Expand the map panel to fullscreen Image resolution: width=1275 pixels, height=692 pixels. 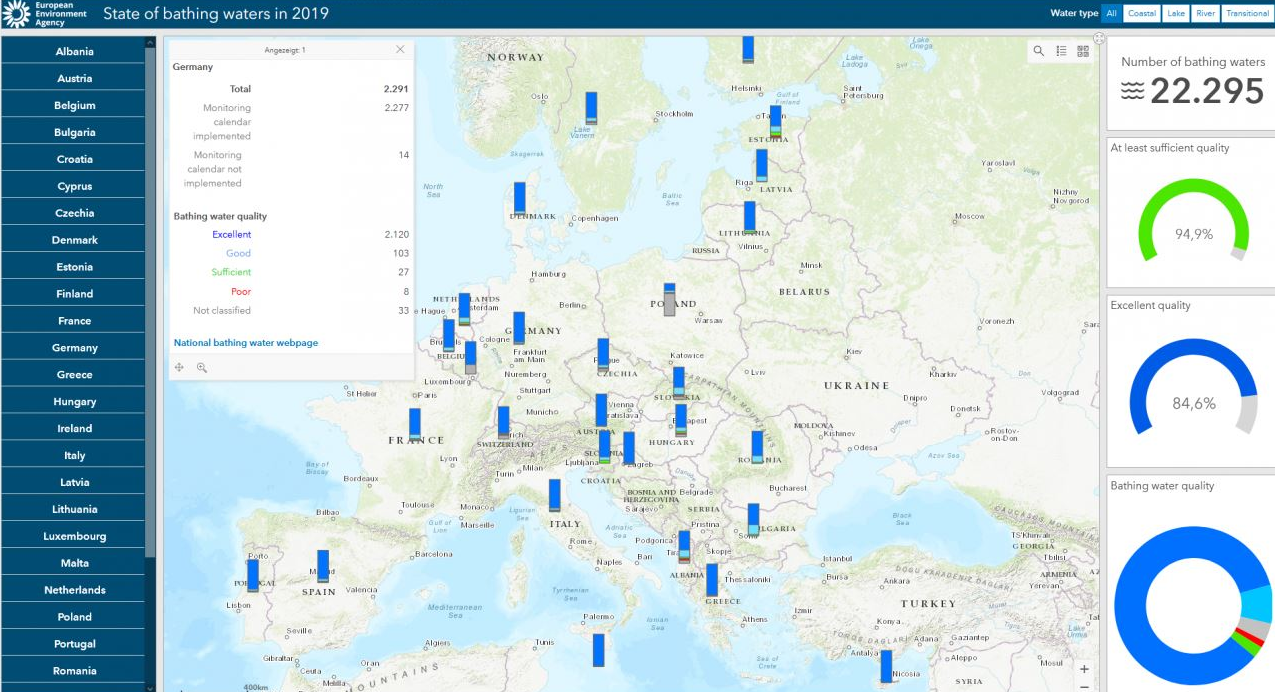1099,39
